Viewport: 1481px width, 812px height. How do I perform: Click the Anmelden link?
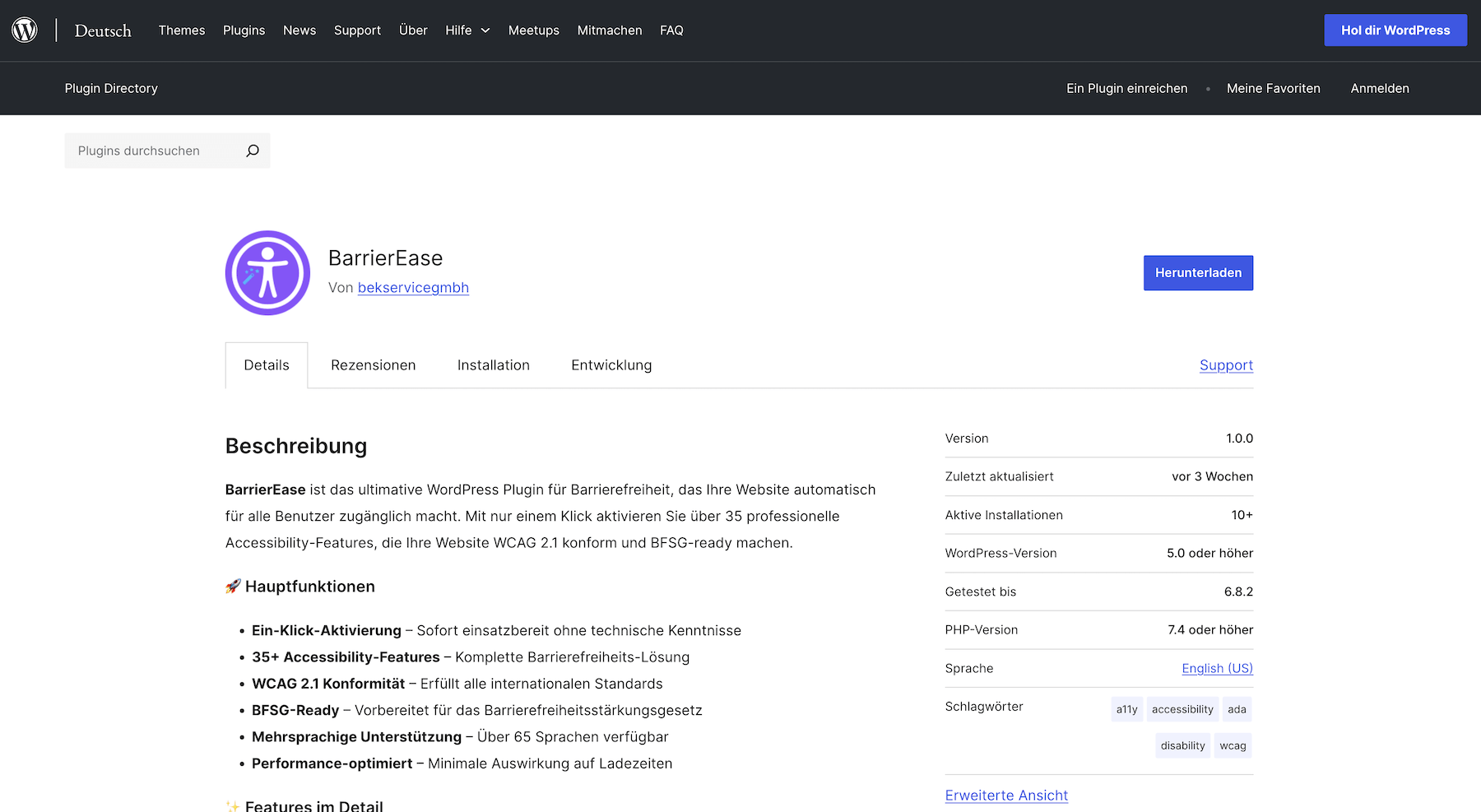pos(1380,88)
